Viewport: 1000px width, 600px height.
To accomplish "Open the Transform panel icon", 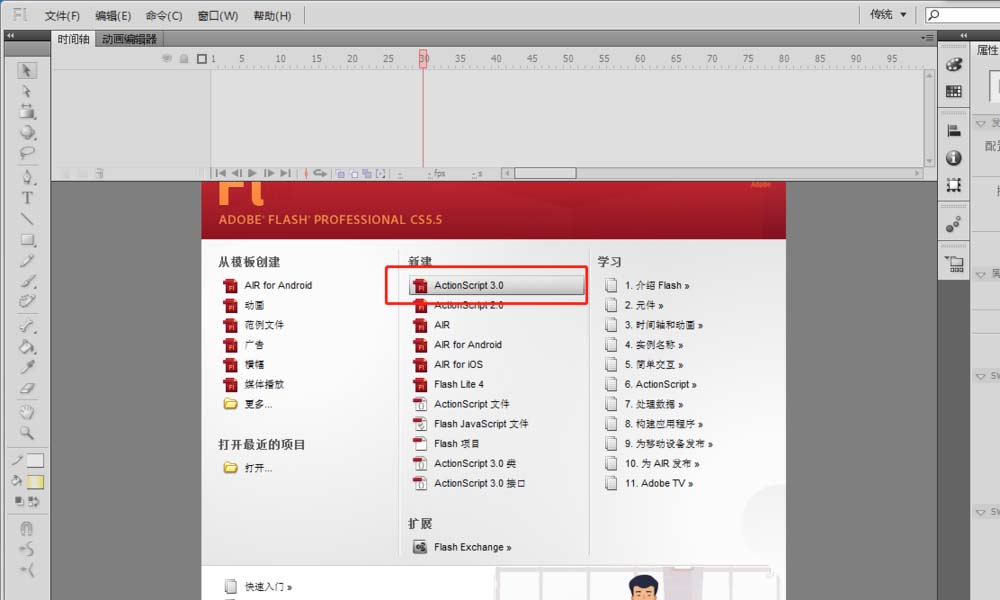I will (953, 185).
